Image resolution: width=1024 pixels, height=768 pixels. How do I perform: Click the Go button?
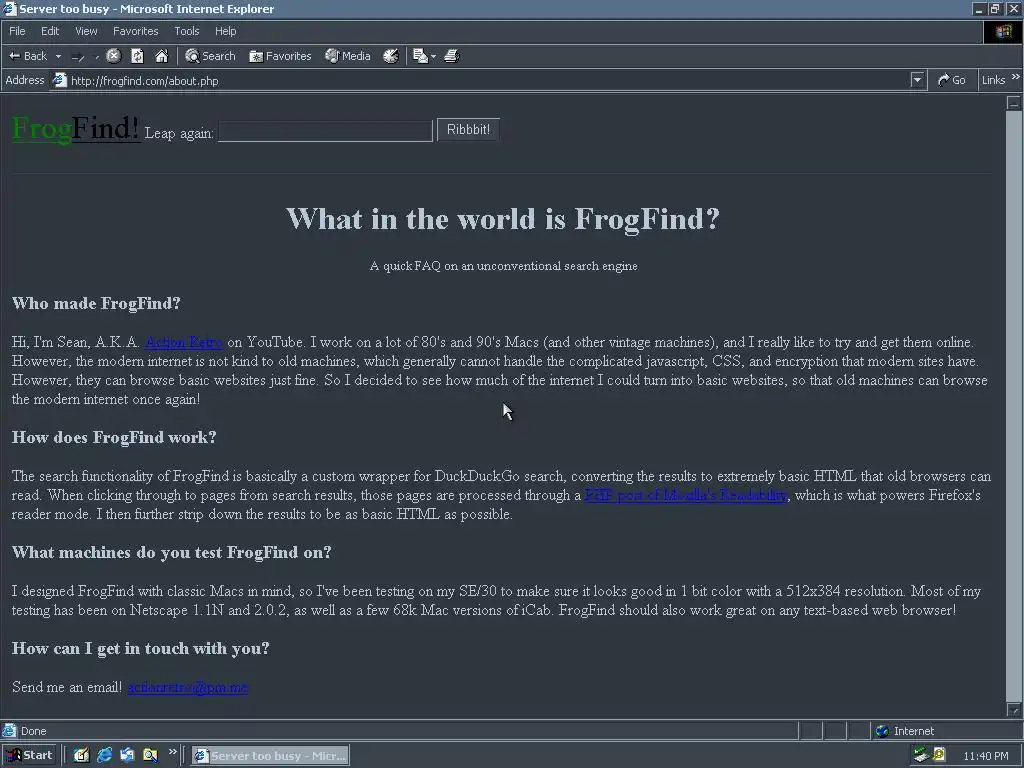pyautogui.click(x=951, y=80)
